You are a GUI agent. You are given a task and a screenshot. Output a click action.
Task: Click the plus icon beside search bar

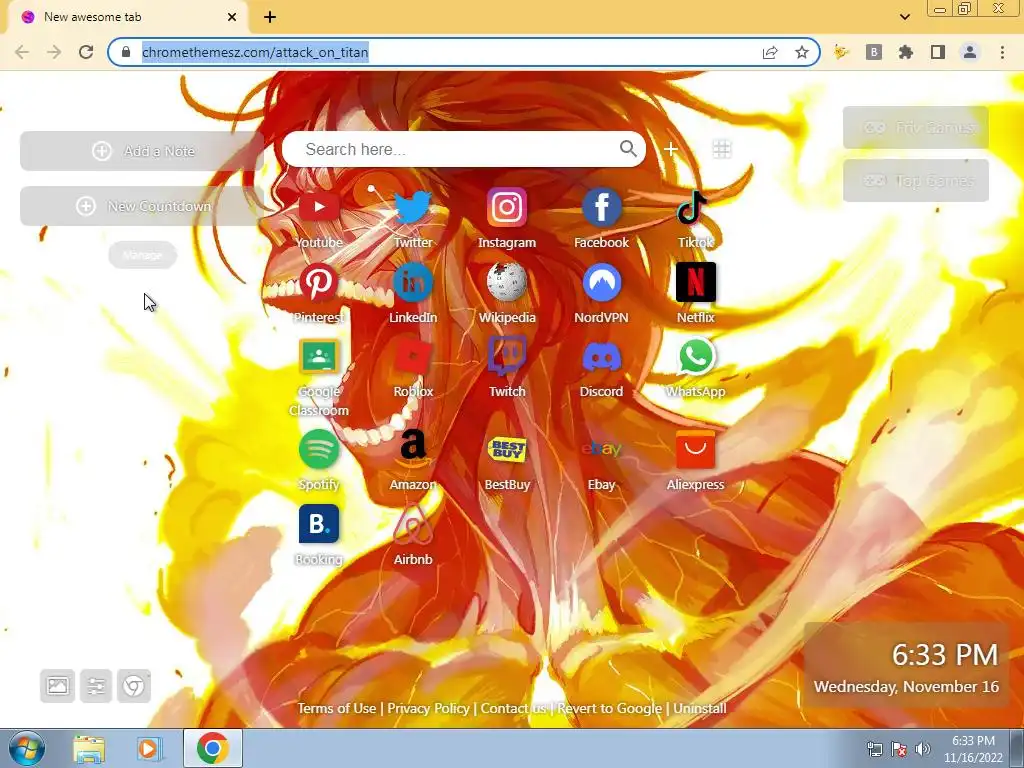tap(671, 150)
